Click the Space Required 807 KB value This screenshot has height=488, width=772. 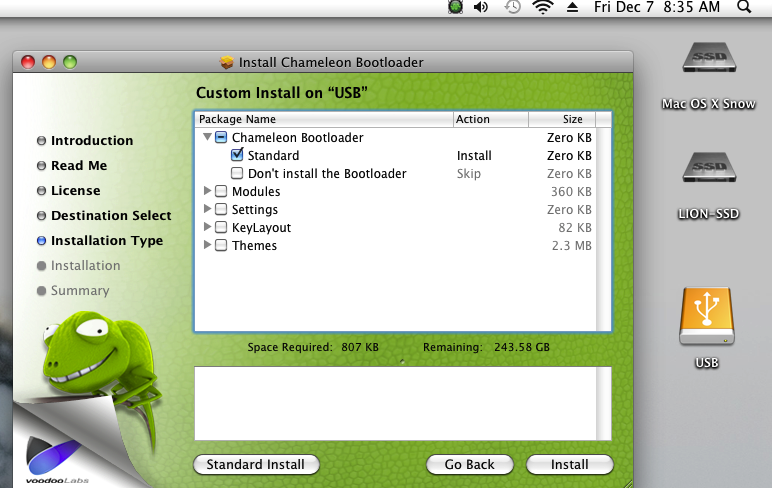click(360, 347)
